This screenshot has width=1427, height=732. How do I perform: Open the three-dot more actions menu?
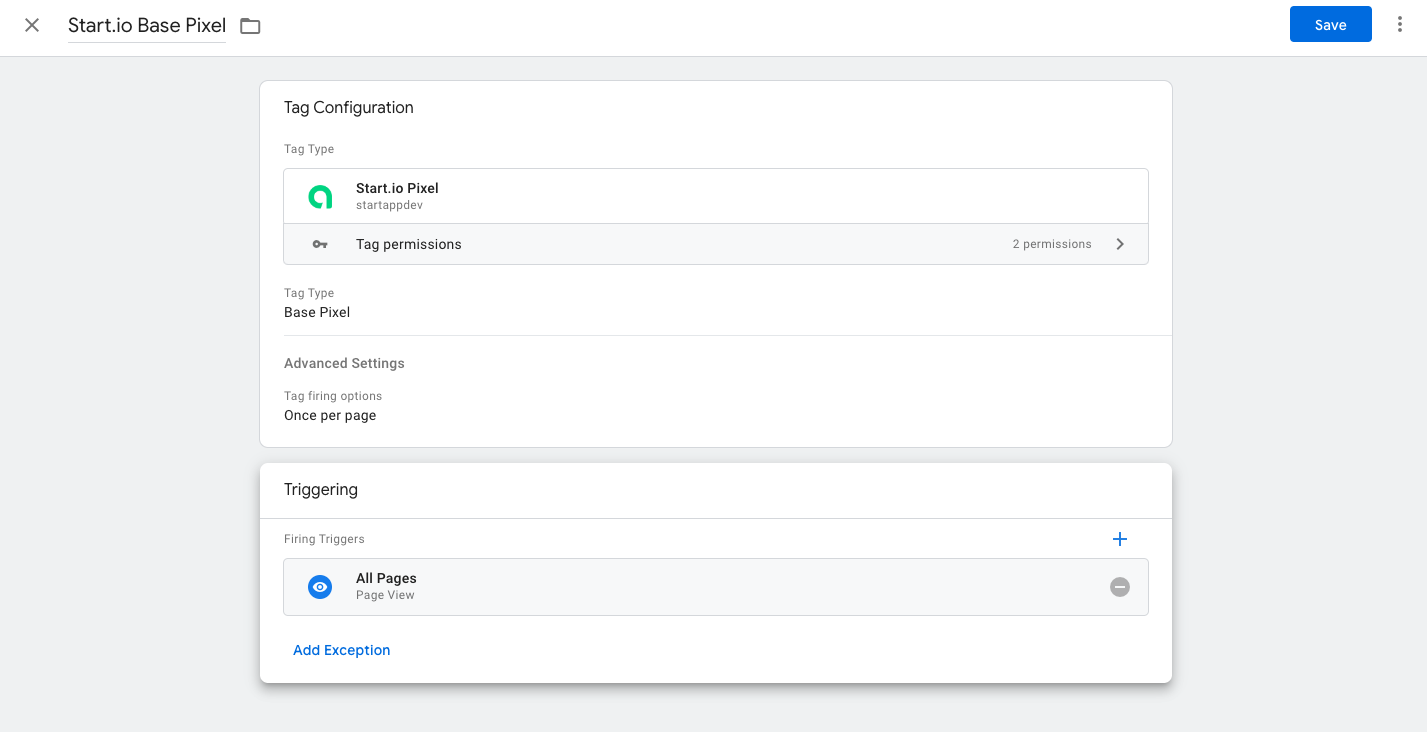coord(1399,25)
